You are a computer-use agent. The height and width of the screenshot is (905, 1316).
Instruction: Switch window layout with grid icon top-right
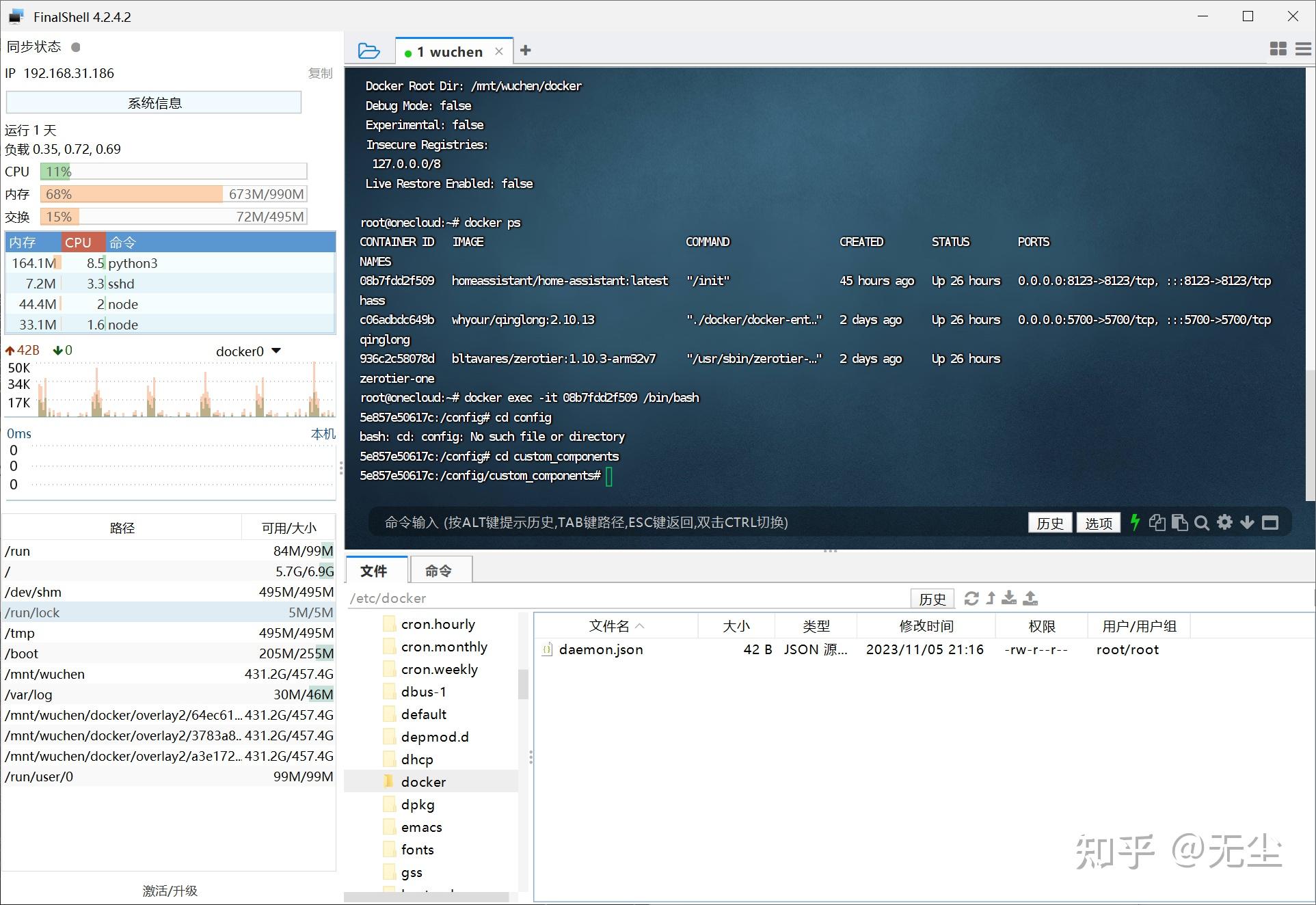coord(1278,49)
